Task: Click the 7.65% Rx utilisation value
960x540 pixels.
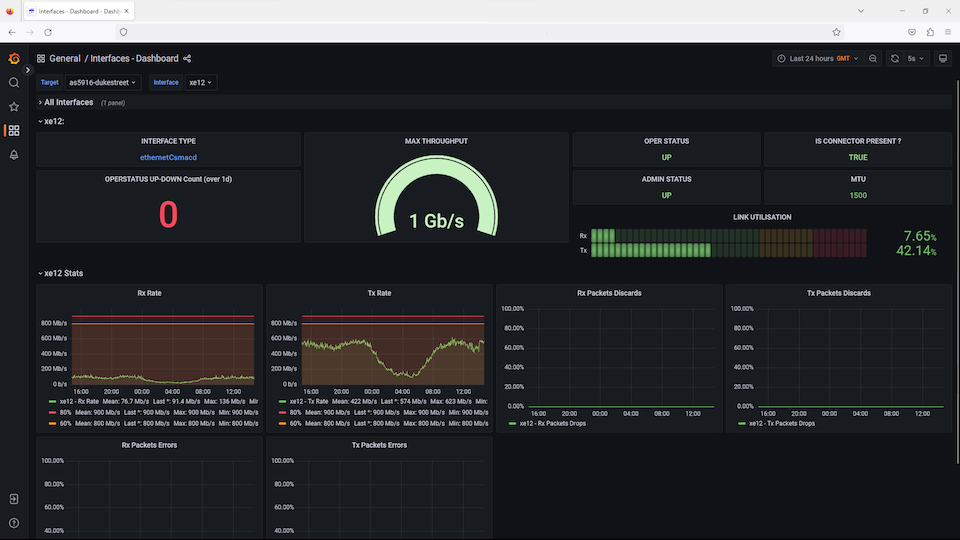Action: [x=920, y=236]
